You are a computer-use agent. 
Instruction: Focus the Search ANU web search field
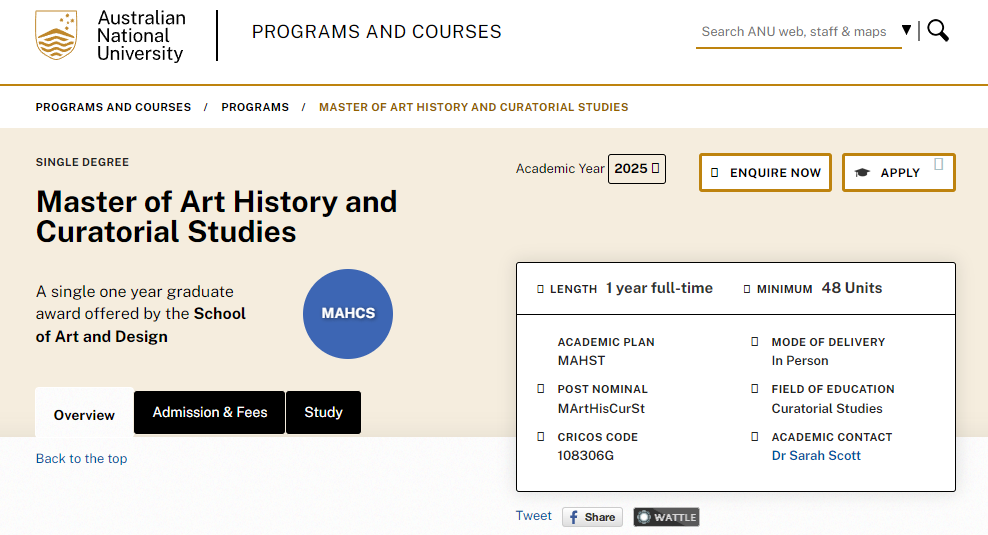795,32
